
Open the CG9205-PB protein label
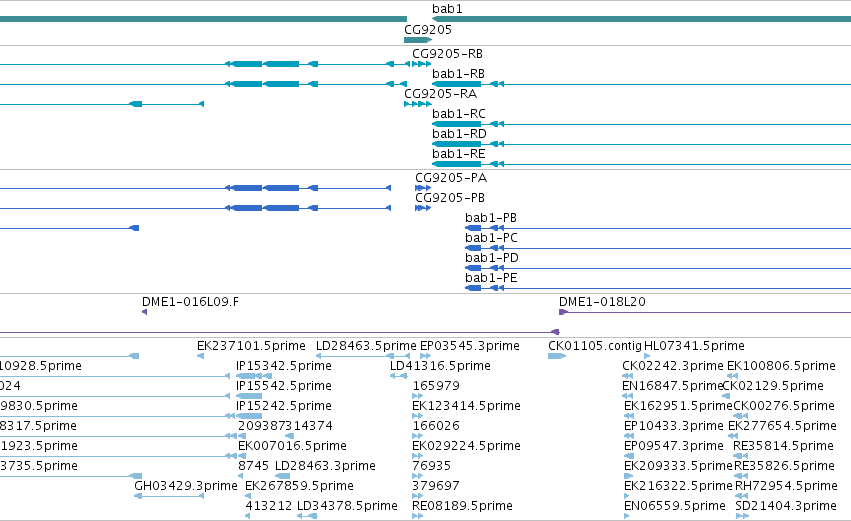[450, 198]
